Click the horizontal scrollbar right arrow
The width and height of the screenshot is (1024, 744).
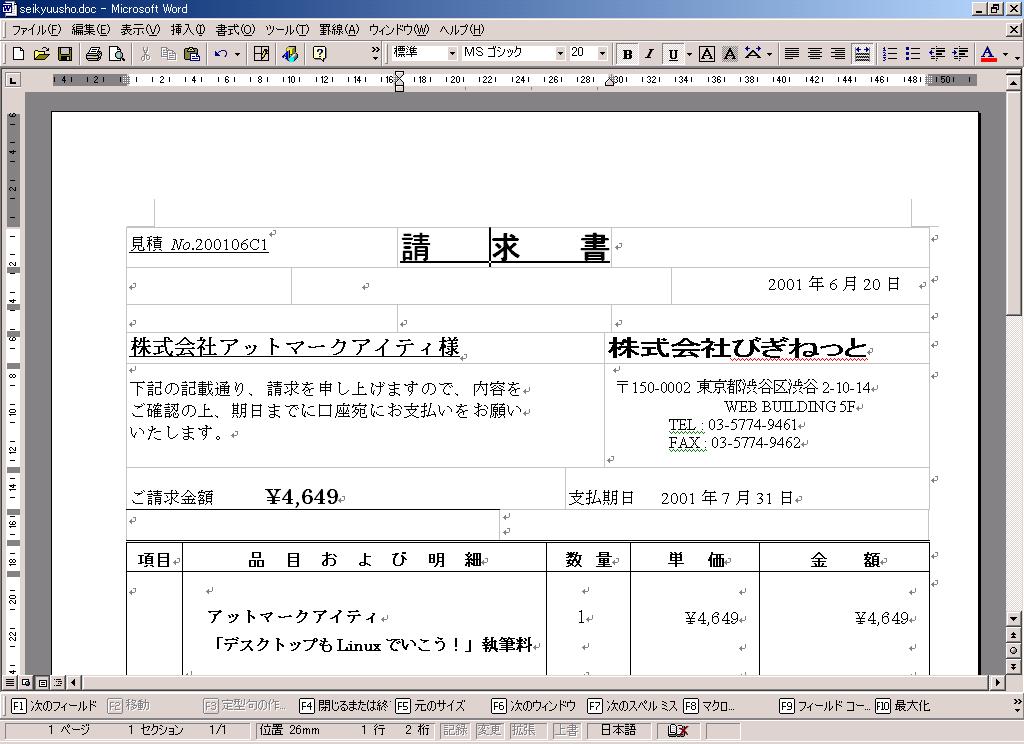(x=997, y=683)
